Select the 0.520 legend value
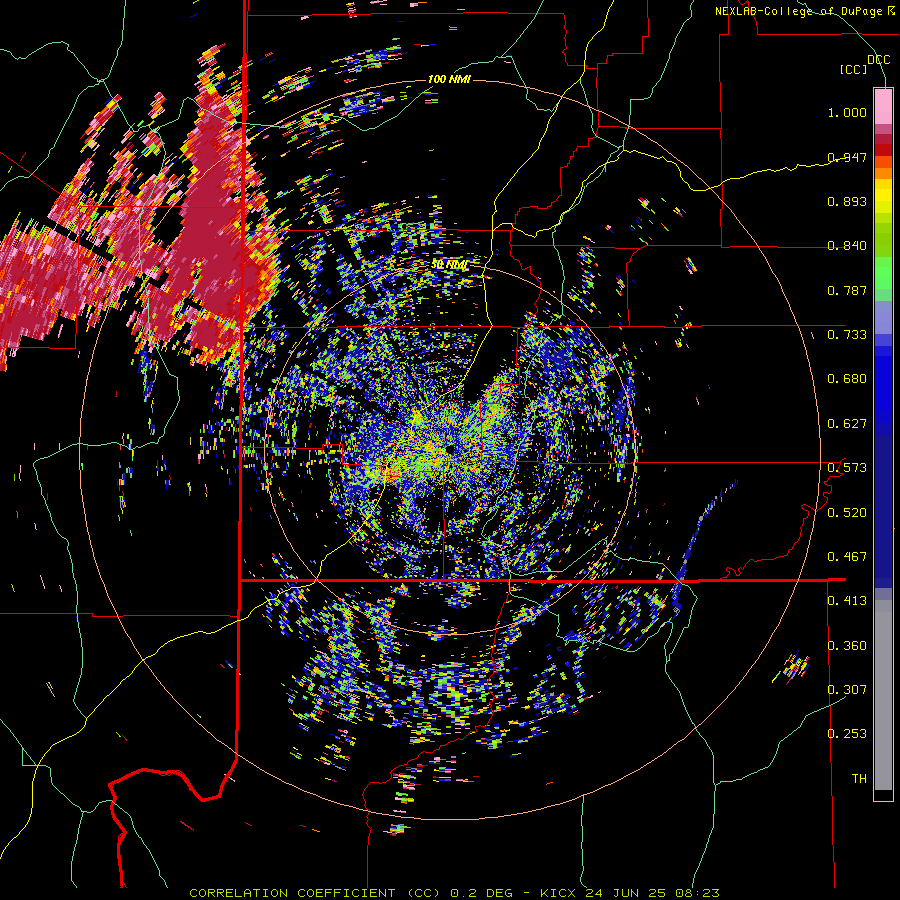The height and width of the screenshot is (900, 900). click(847, 513)
